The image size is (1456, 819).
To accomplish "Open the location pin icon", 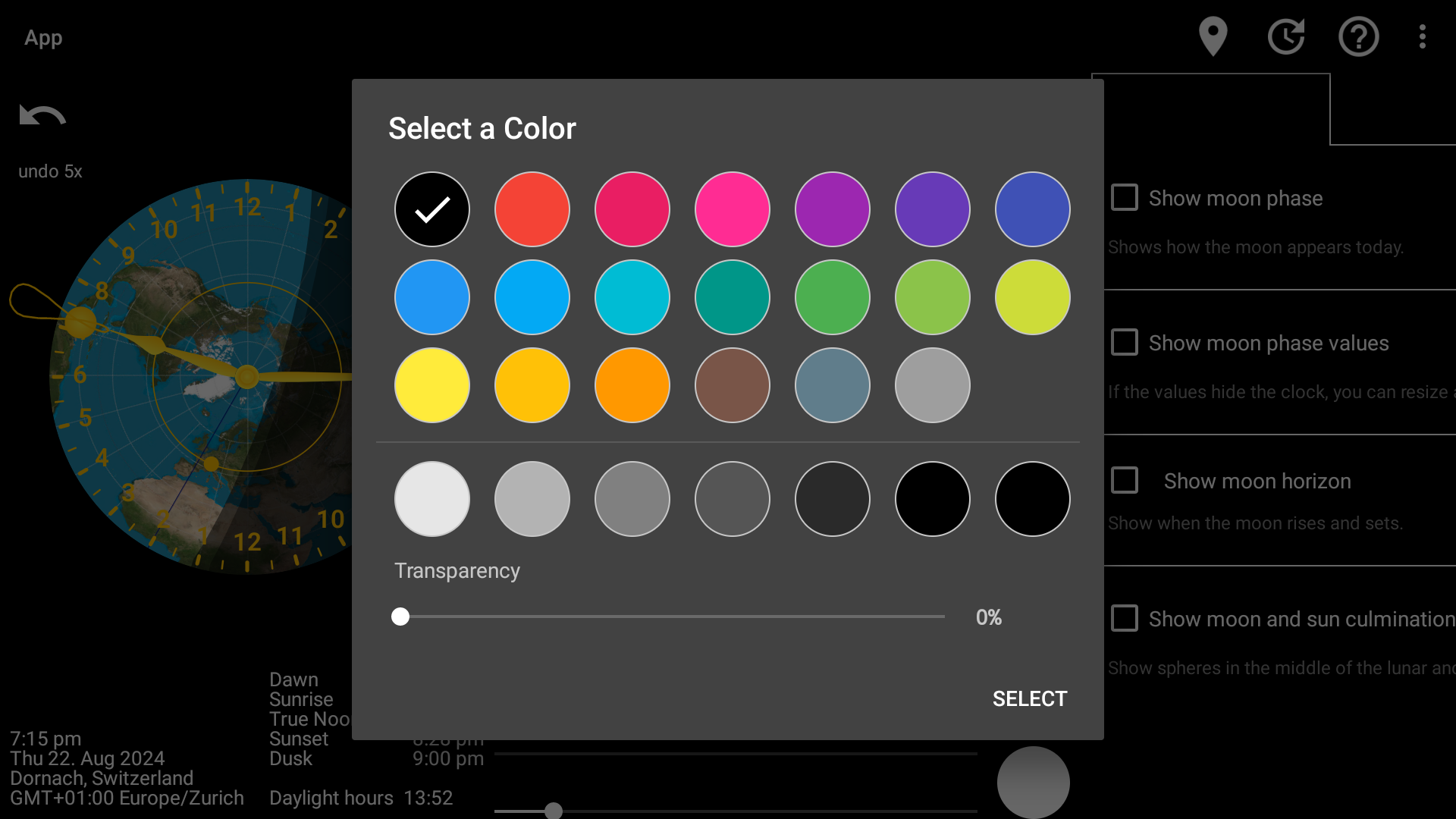I will pos(1213,36).
